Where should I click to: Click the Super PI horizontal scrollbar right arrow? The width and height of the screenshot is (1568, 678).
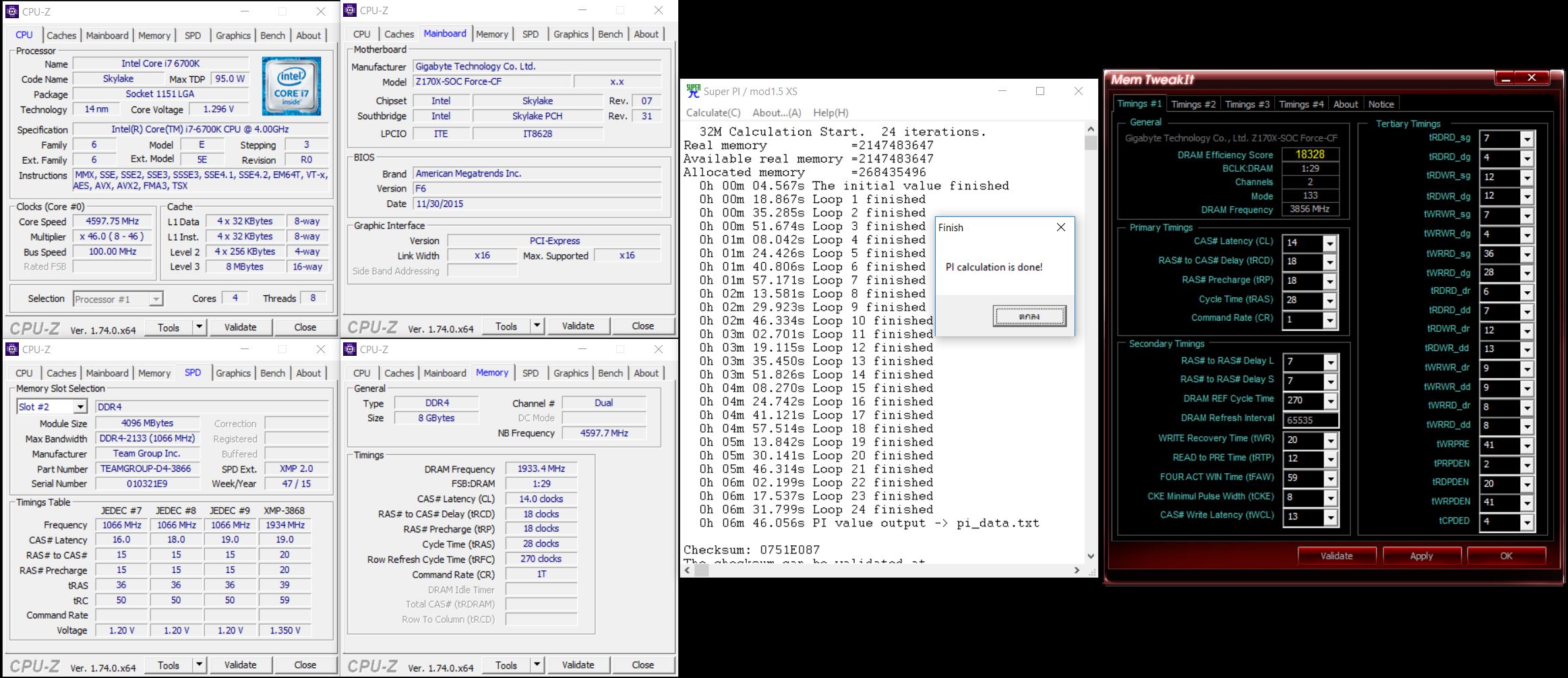(x=1077, y=570)
